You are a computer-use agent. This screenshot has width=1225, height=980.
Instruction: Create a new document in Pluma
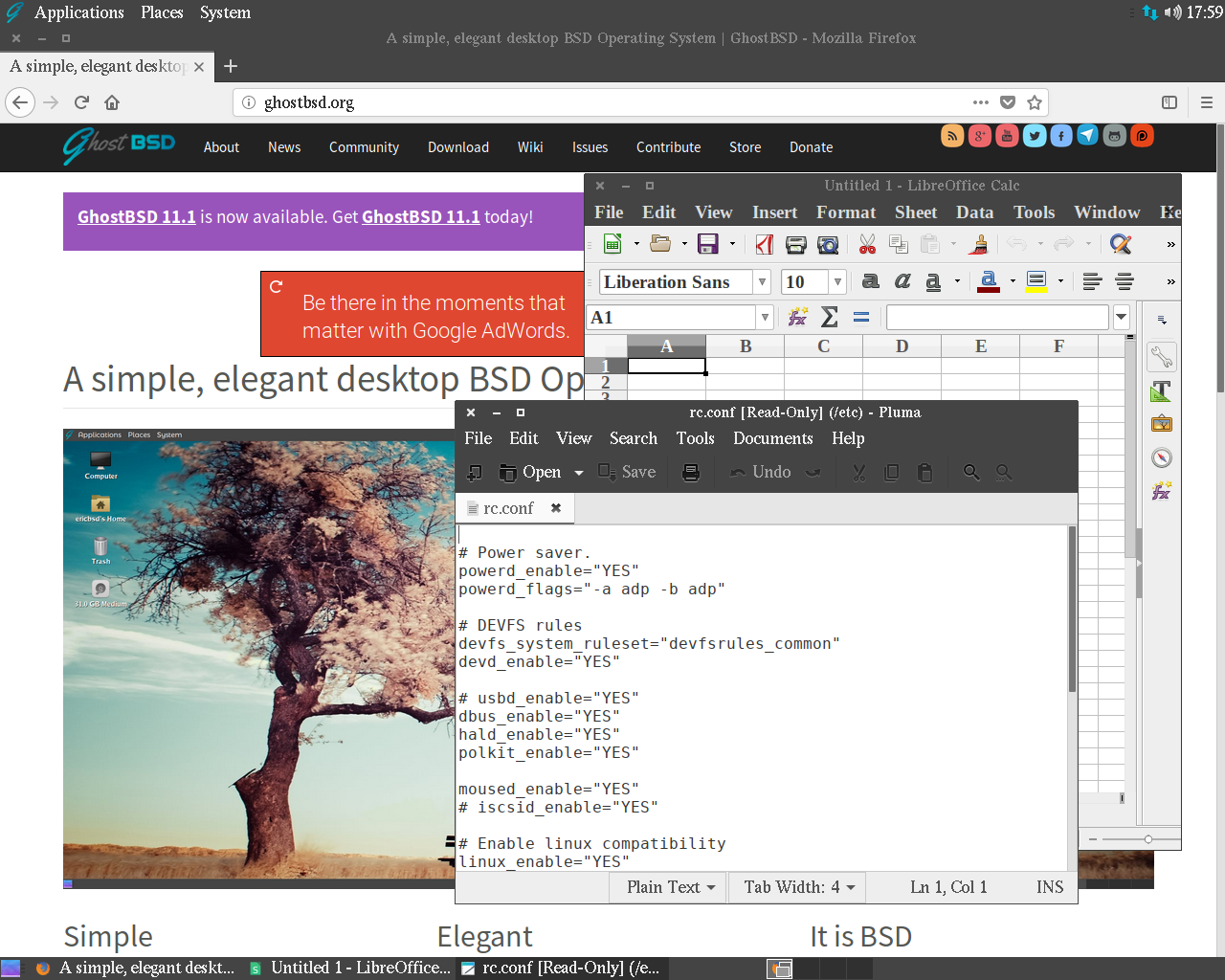[474, 472]
